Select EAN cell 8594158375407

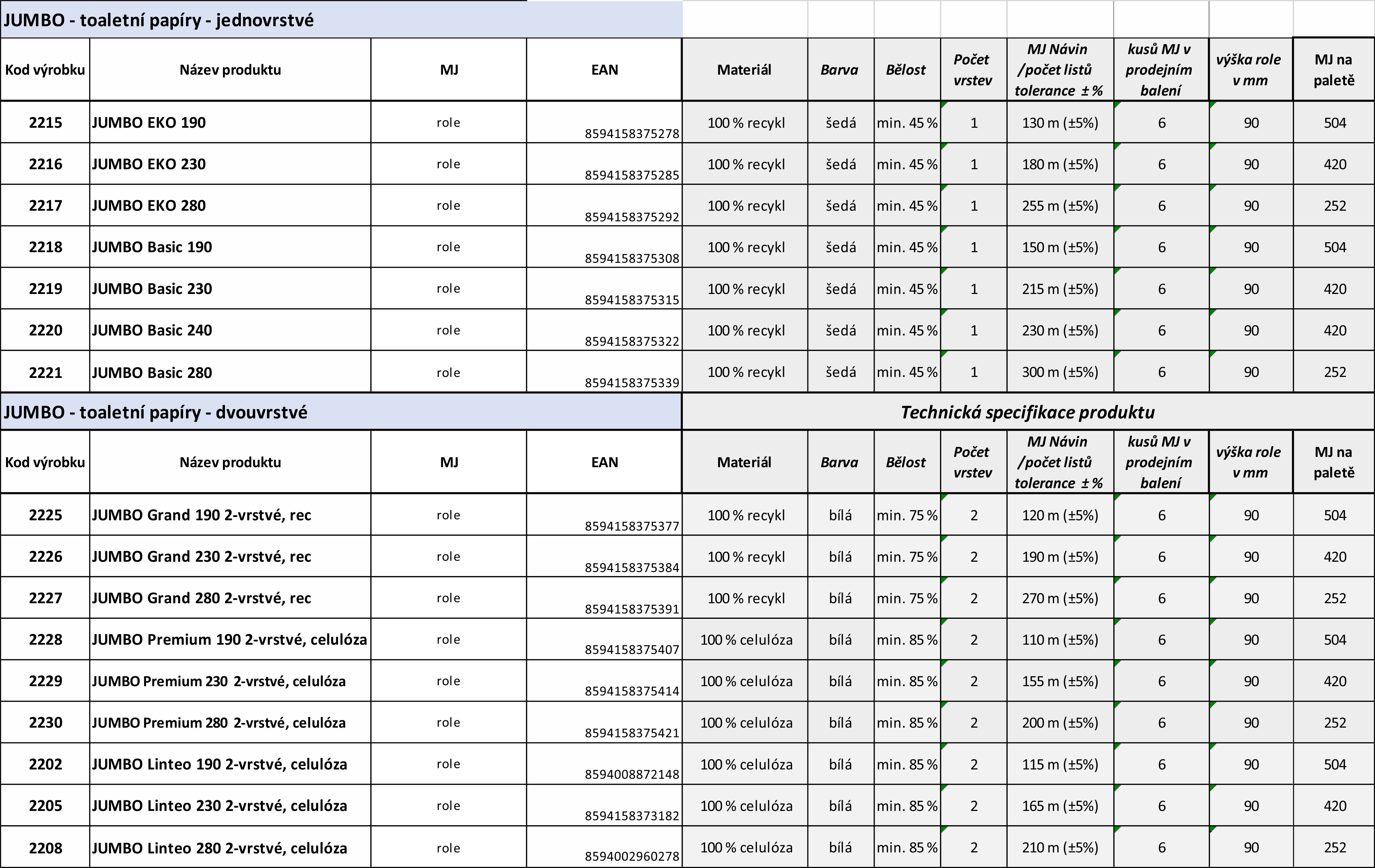[x=604, y=640]
